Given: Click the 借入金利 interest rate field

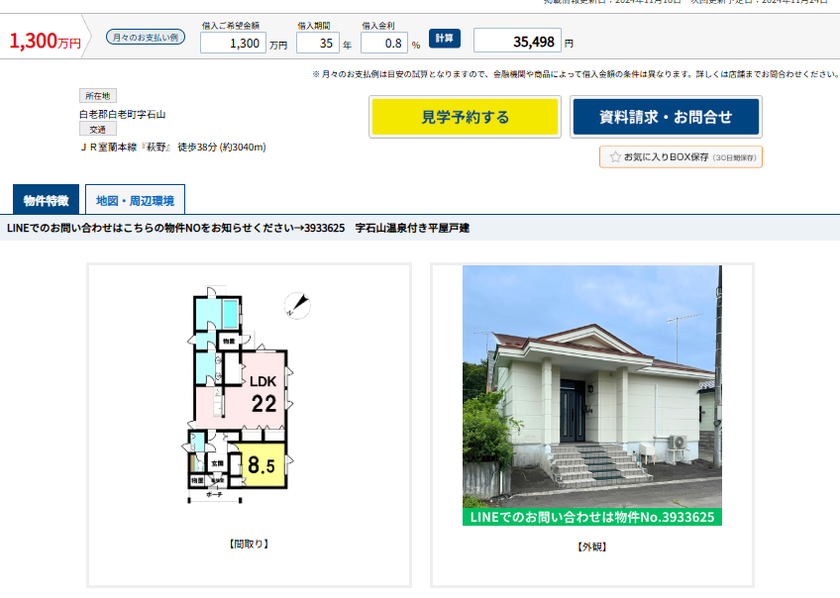Looking at the screenshot, I should 383,43.
